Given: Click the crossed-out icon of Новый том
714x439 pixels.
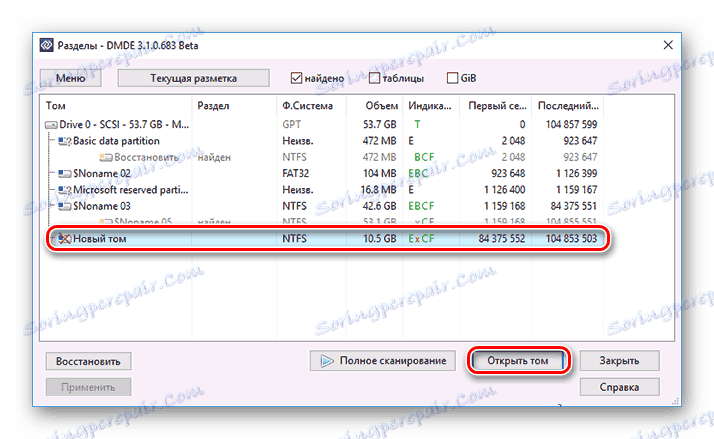Looking at the screenshot, I should click(x=64, y=239).
